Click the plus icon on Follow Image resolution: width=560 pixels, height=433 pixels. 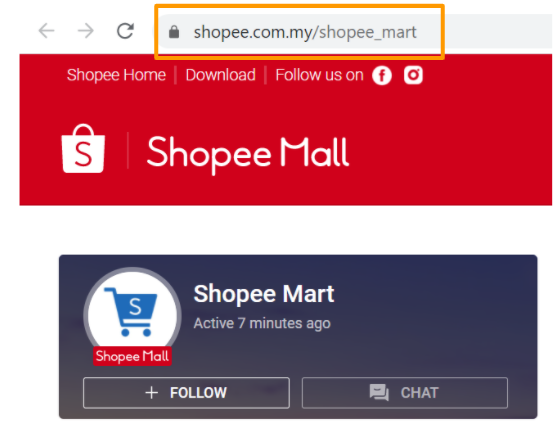pos(151,392)
